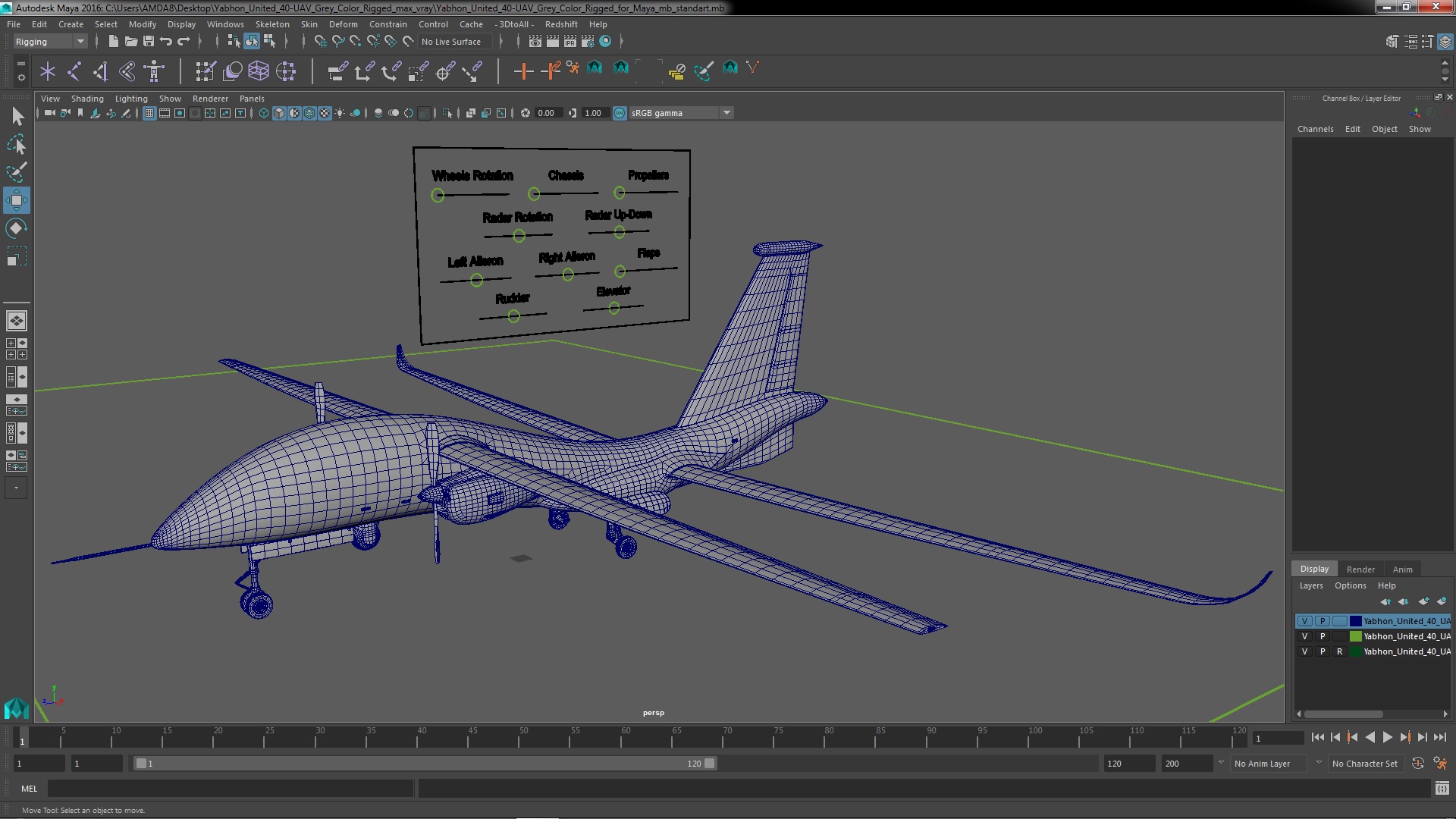This screenshot has height=819, width=1456.
Task: Click the No Live Surface field
Action: click(456, 42)
